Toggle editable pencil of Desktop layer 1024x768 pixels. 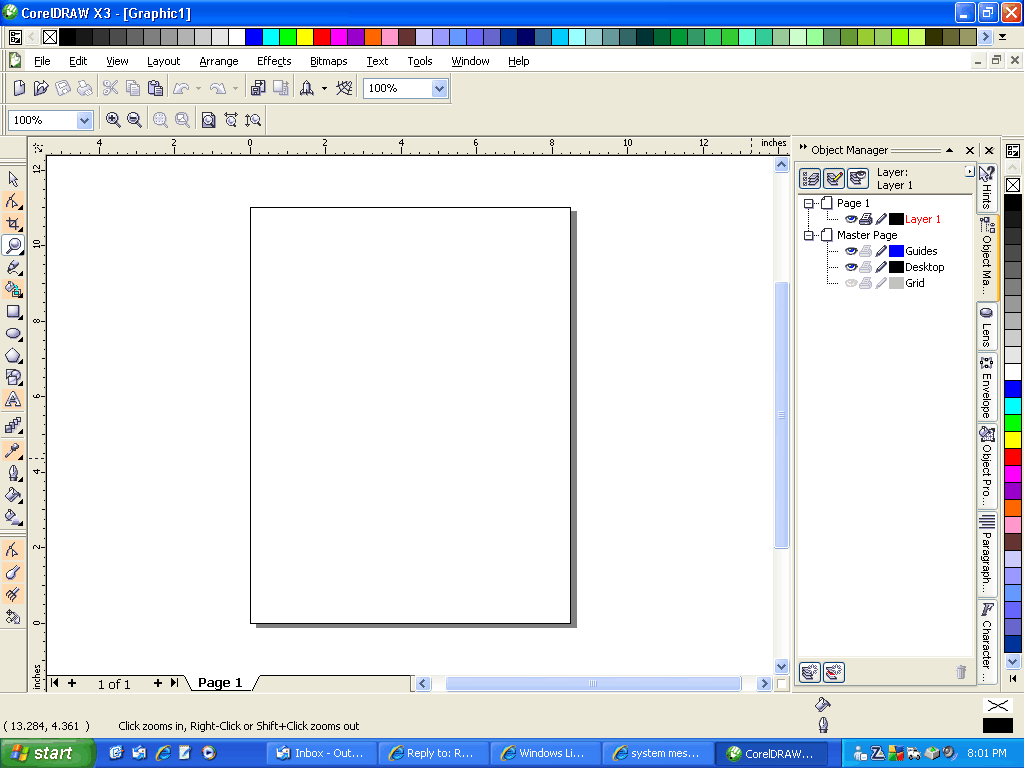[881, 267]
